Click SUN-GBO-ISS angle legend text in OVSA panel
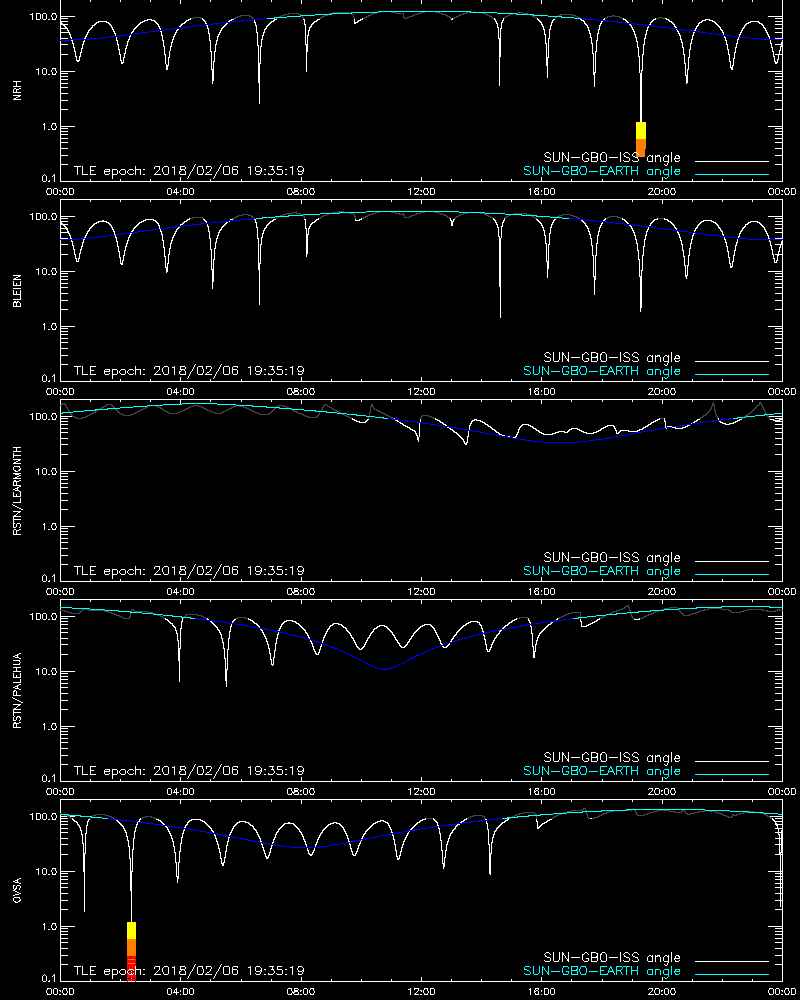 point(612,957)
